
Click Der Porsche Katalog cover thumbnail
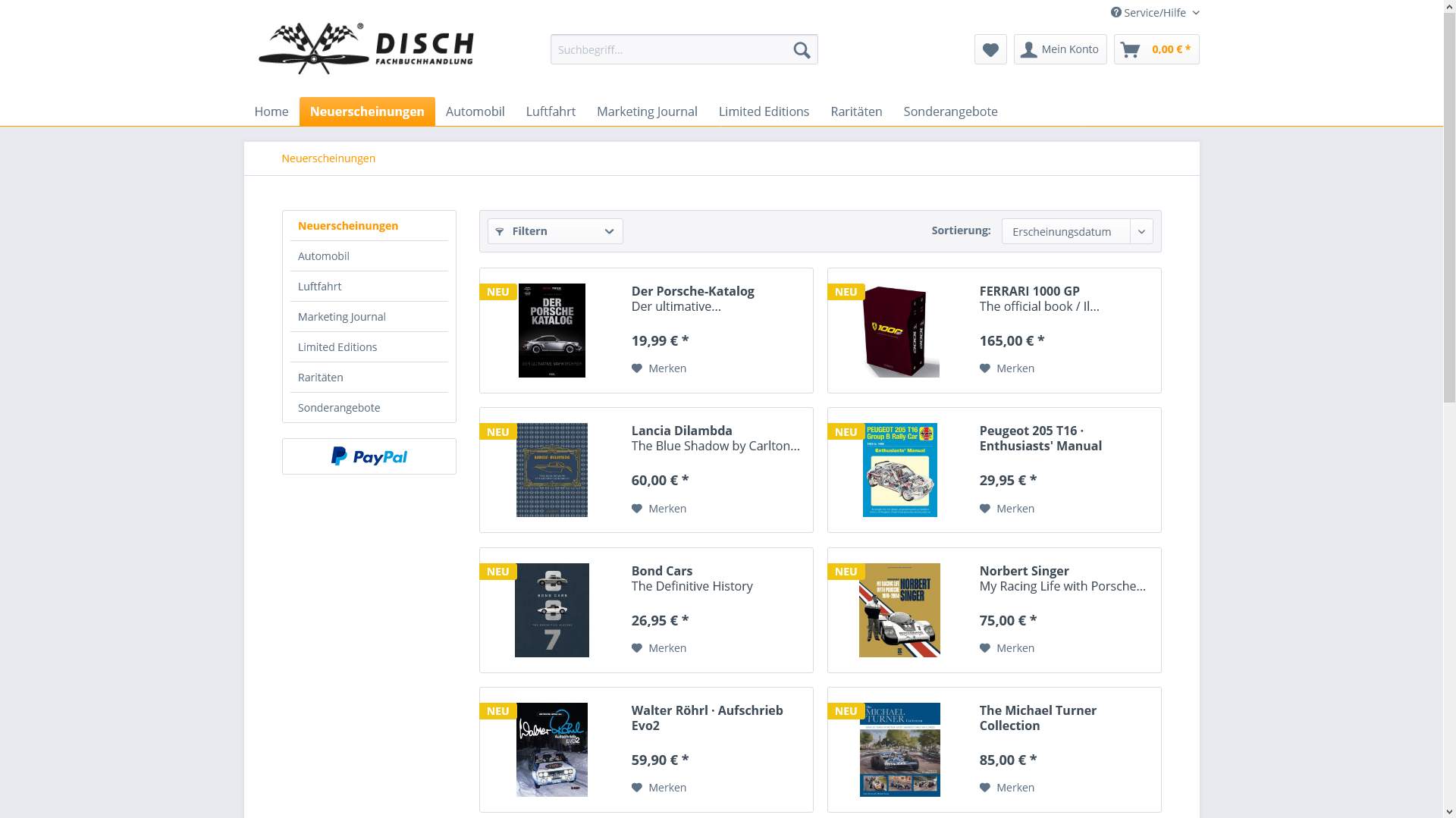click(552, 331)
